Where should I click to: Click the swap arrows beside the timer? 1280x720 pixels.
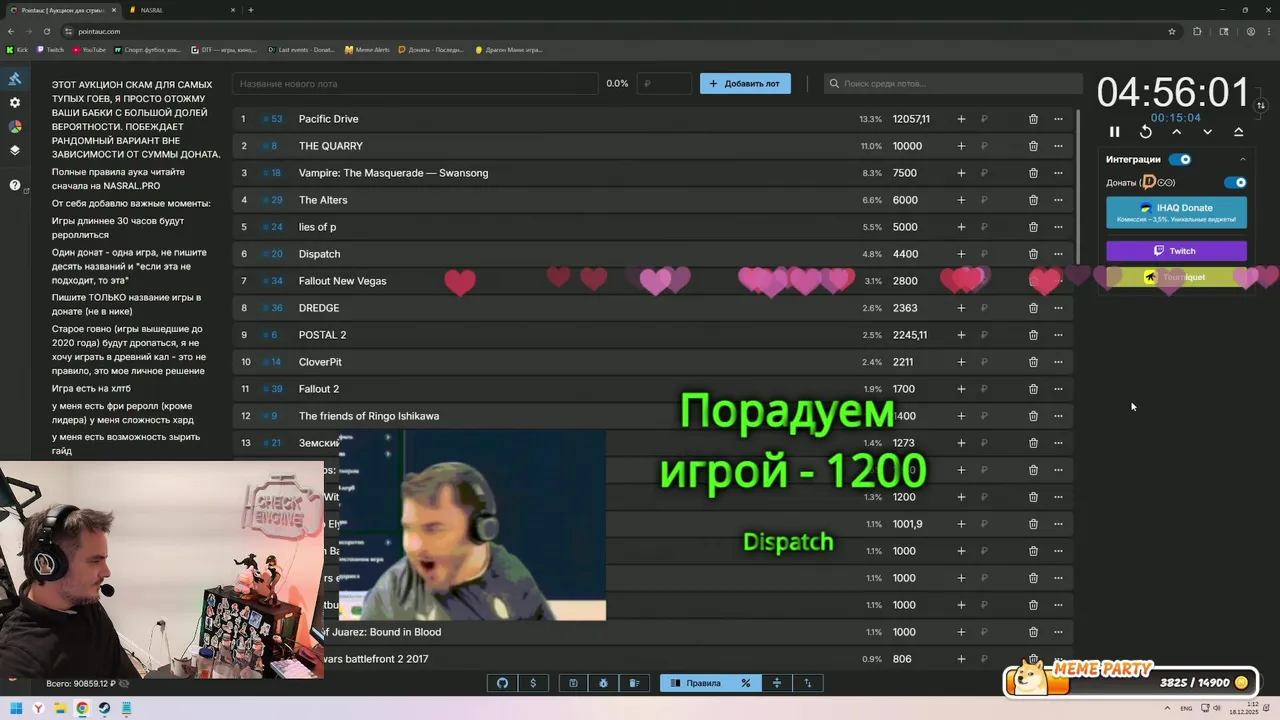click(1261, 105)
